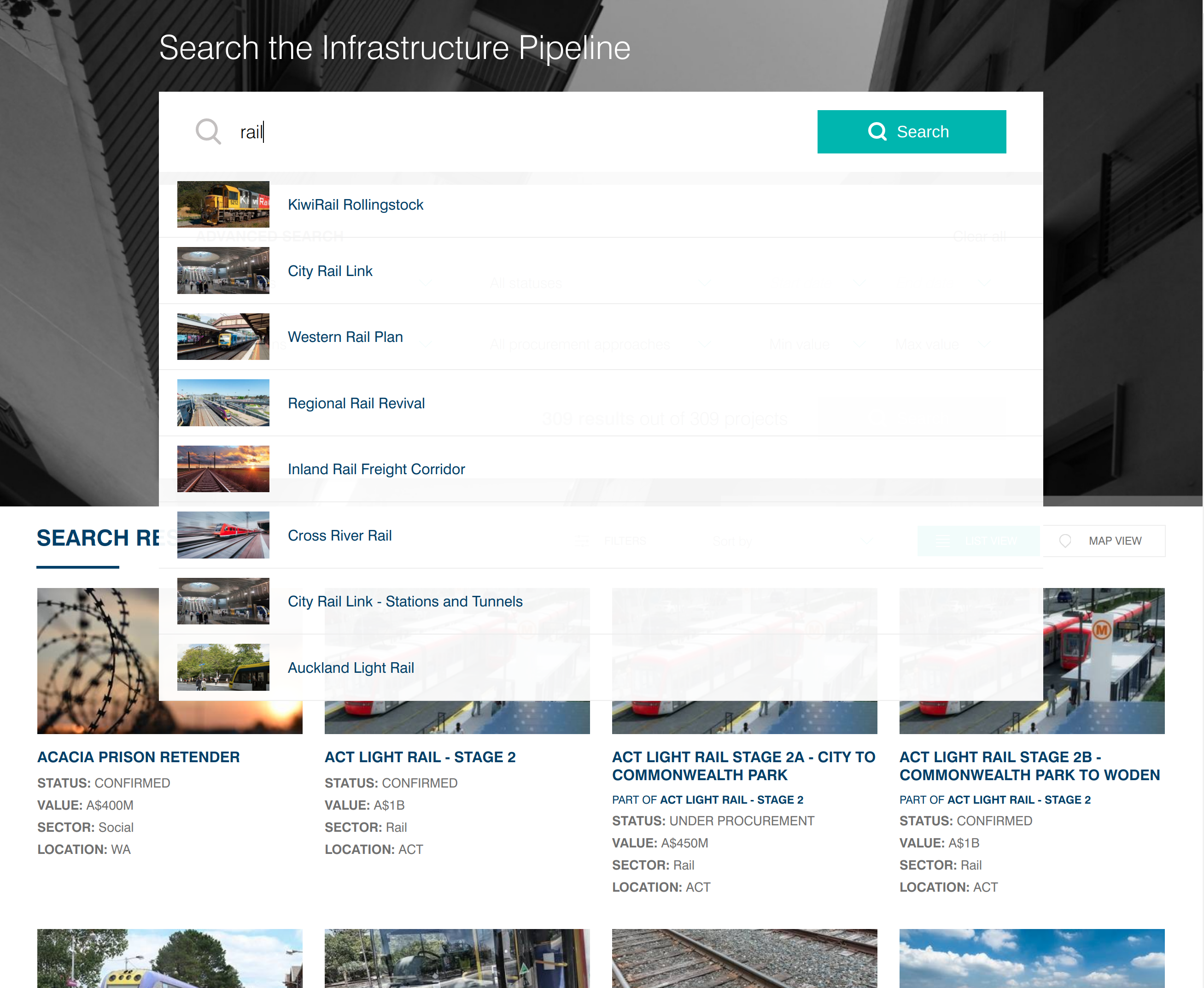Click the Auckland Light Rail suggestion photo
Viewport: 1204px width, 988px height.
click(x=223, y=667)
